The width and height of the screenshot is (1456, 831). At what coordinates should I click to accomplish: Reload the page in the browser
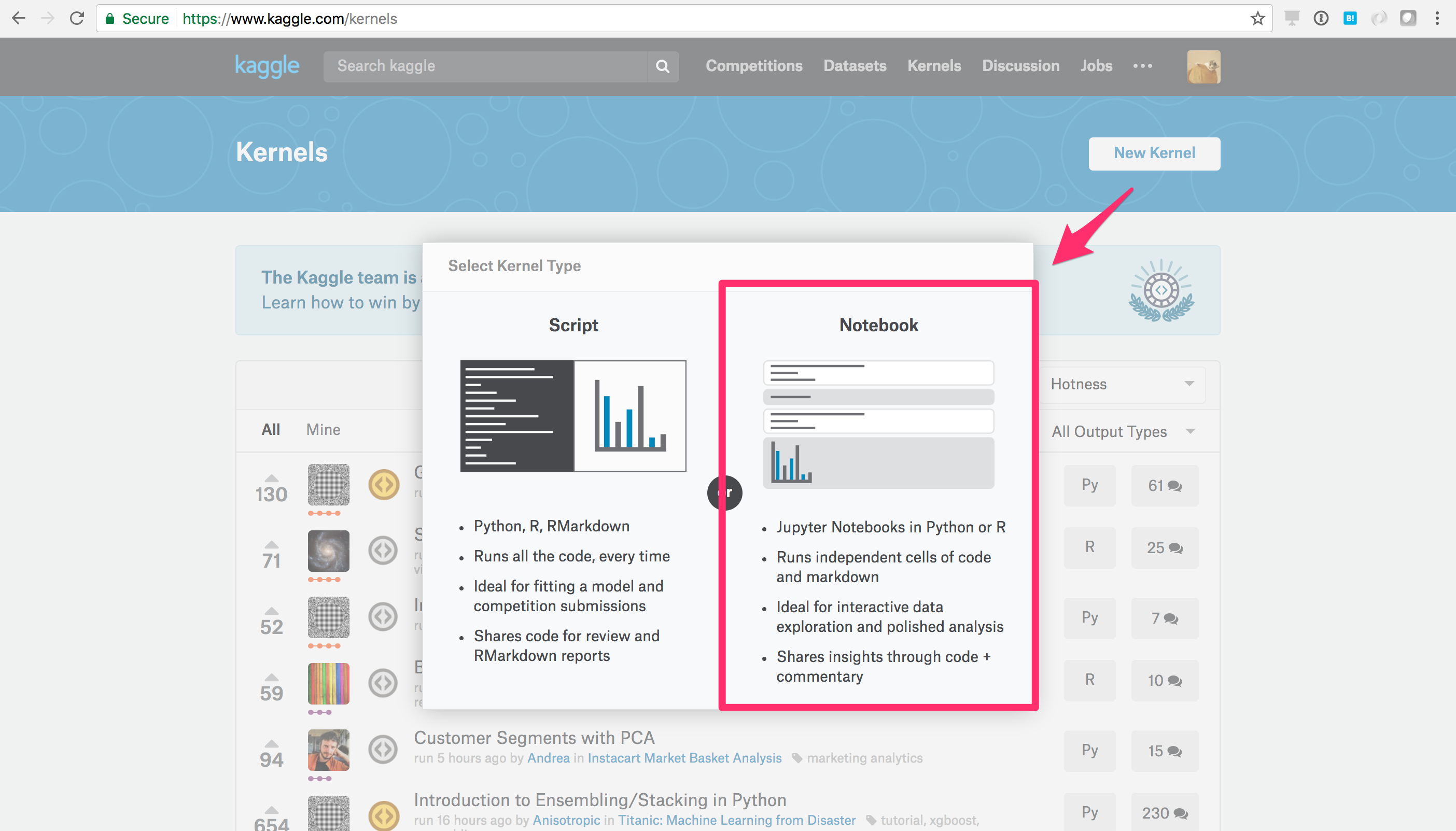pyautogui.click(x=77, y=19)
